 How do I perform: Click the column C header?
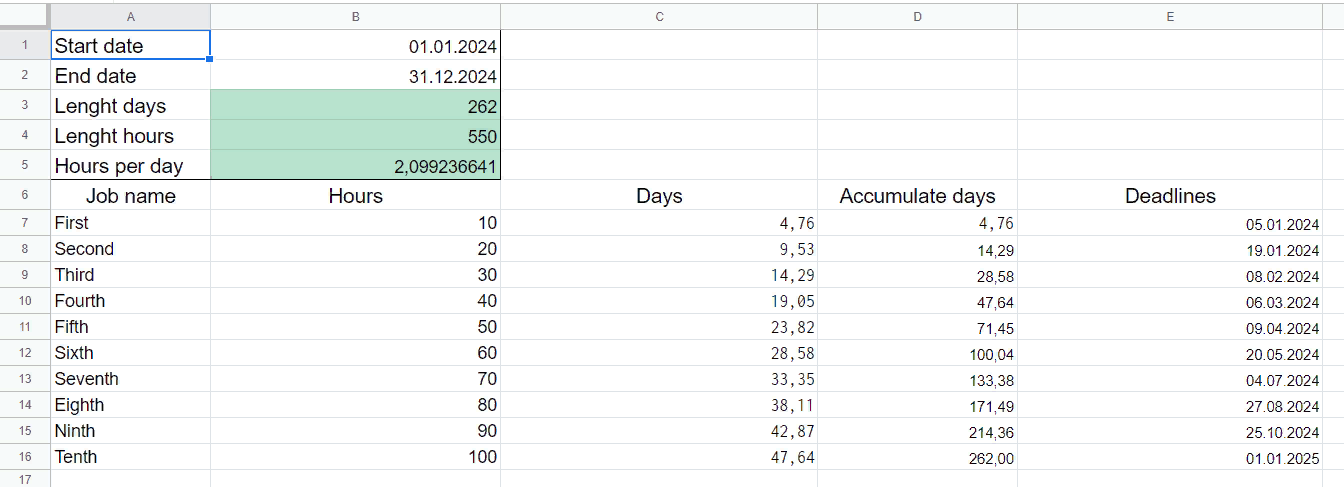pyautogui.click(x=659, y=16)
